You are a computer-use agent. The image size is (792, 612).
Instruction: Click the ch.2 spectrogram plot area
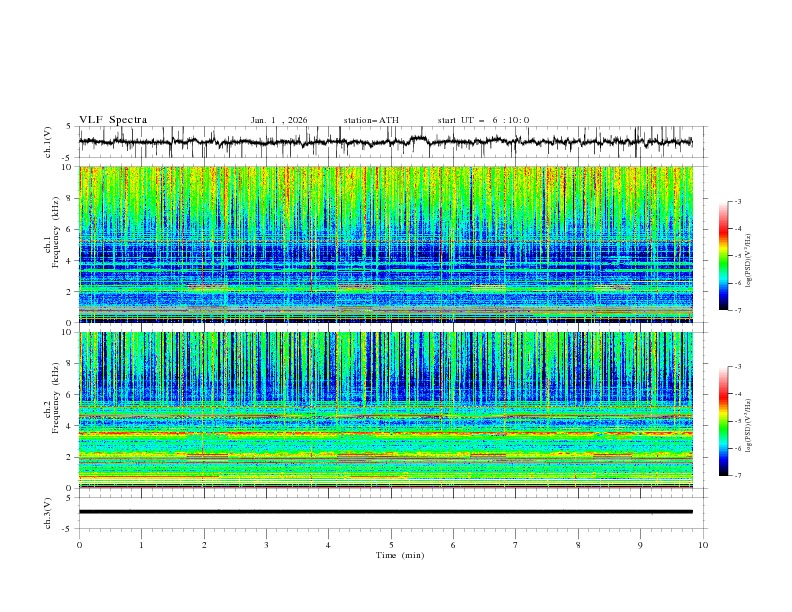coord(386,410)
